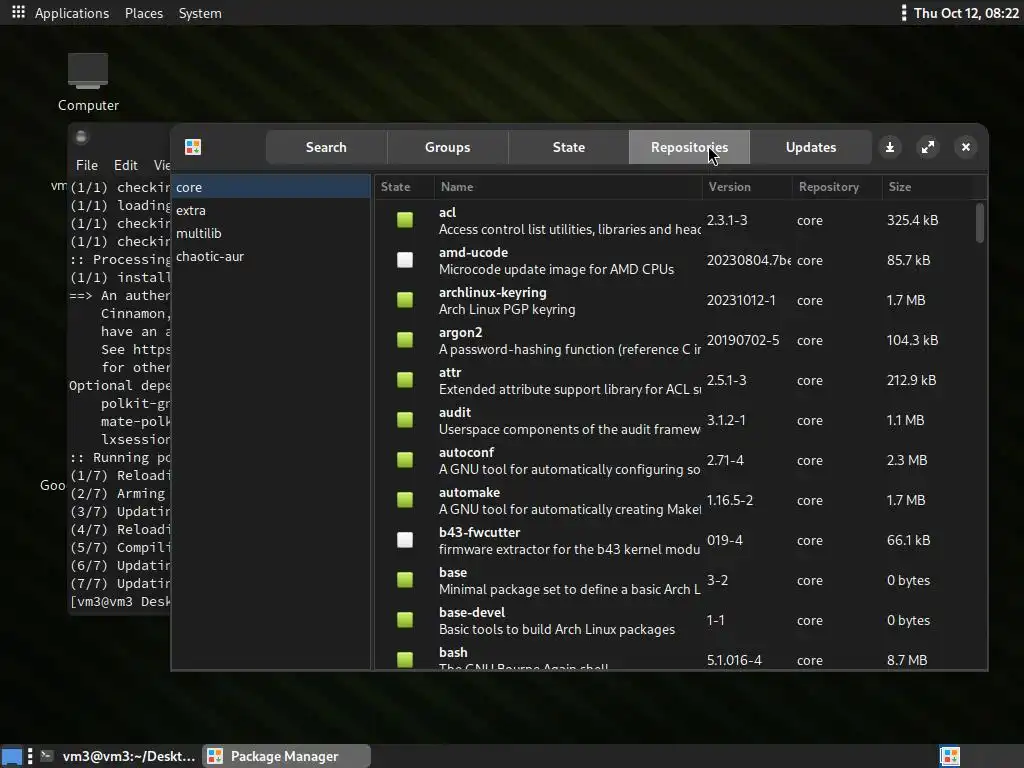Click the download/apply changes icon button
The height and width of the screenshot is (768, 1024).
889,147
